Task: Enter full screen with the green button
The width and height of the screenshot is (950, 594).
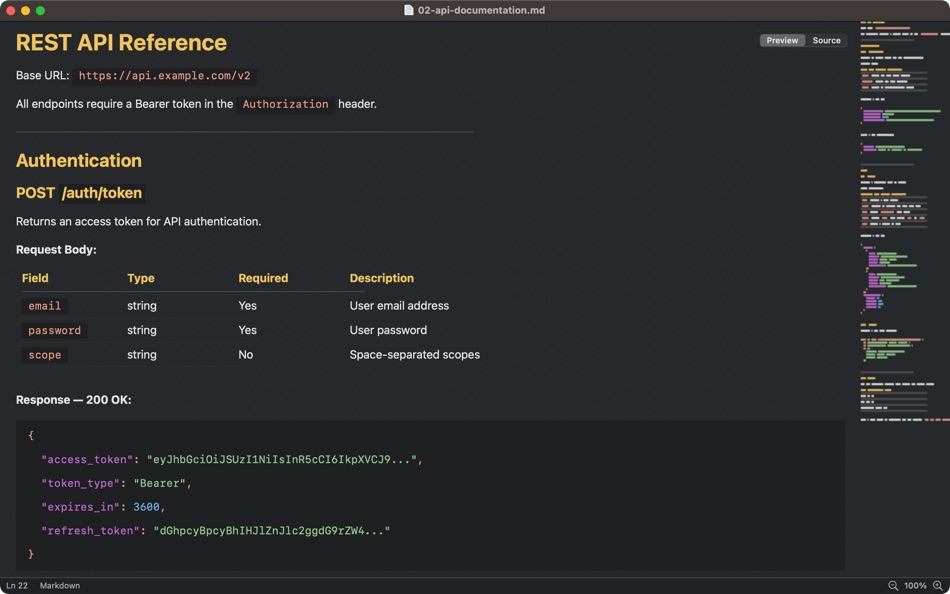Action: point(40,10)
